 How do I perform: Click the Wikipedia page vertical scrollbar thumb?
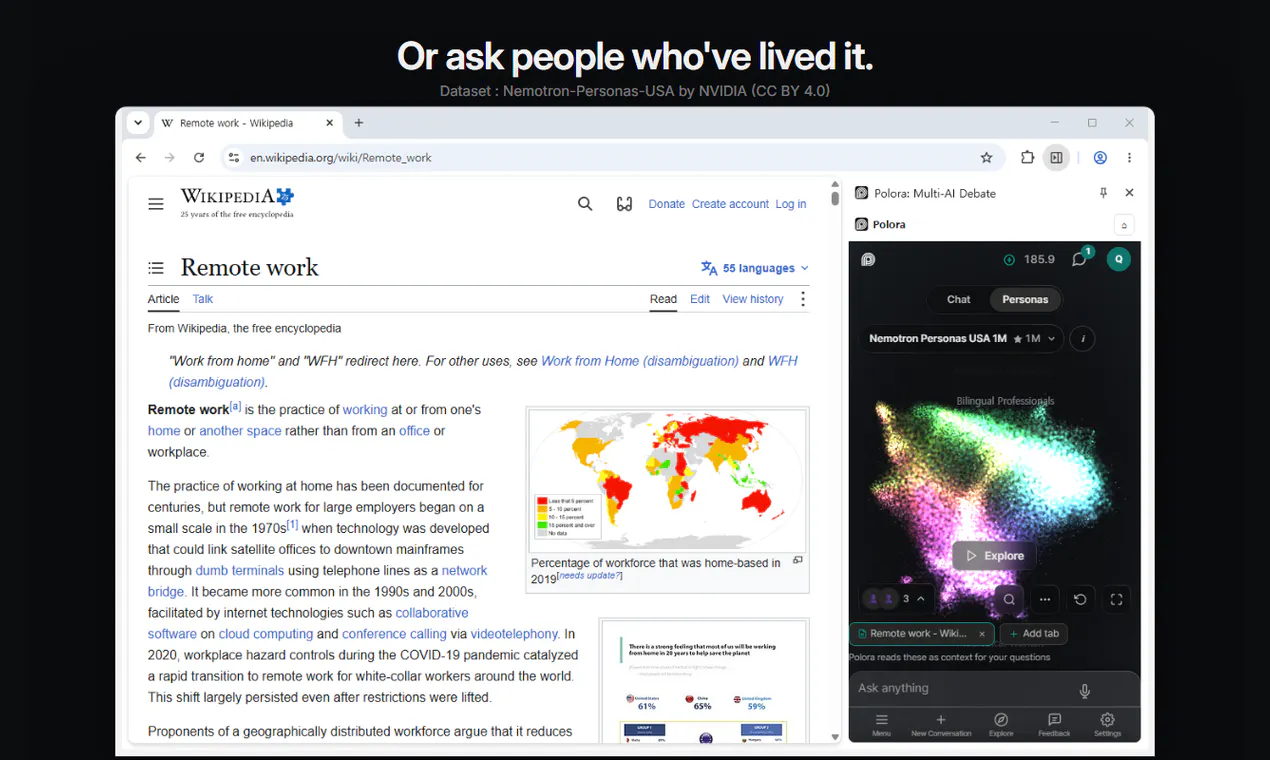835,197
